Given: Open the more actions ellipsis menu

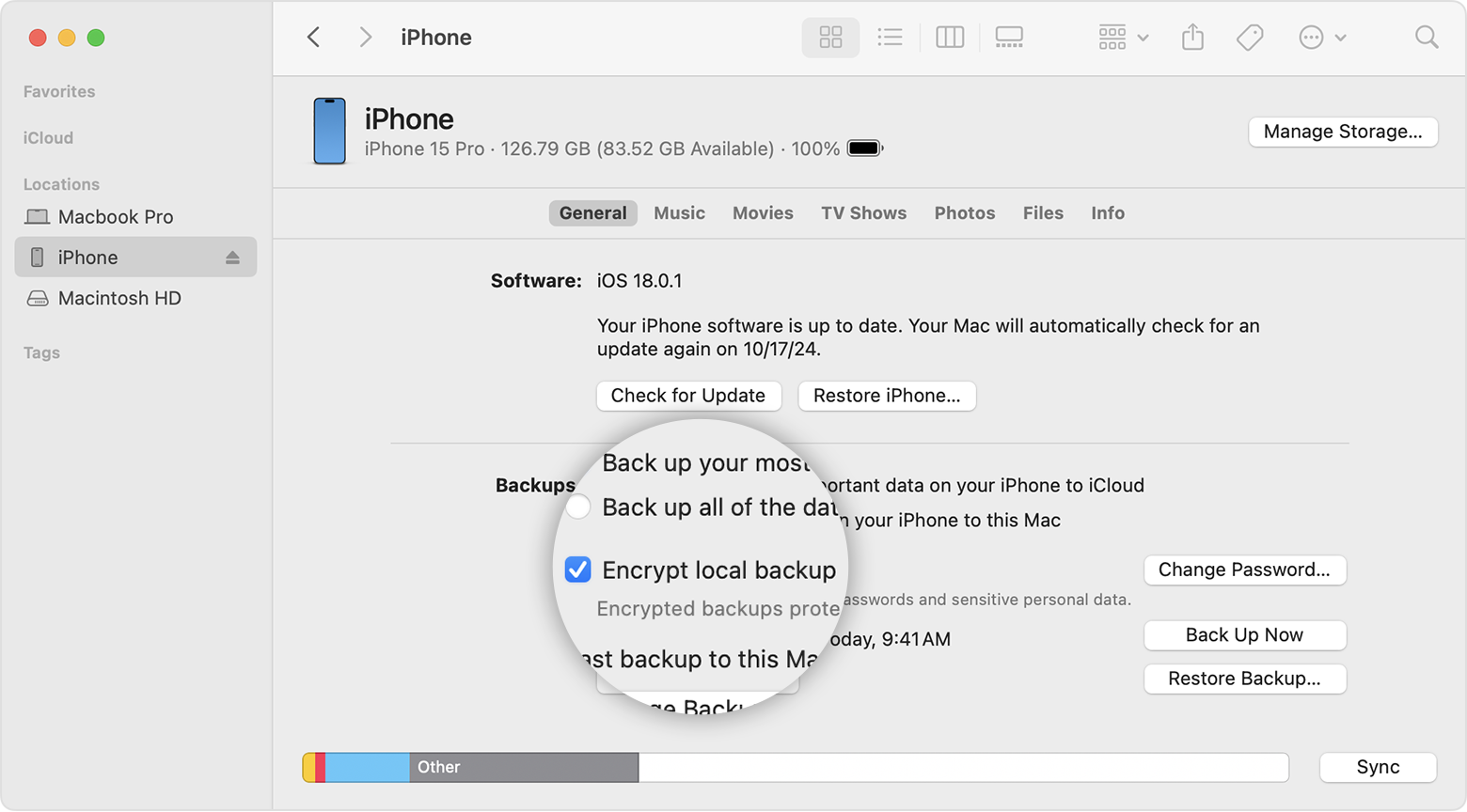Looking at the screenshot, I should coord(1322,38).
